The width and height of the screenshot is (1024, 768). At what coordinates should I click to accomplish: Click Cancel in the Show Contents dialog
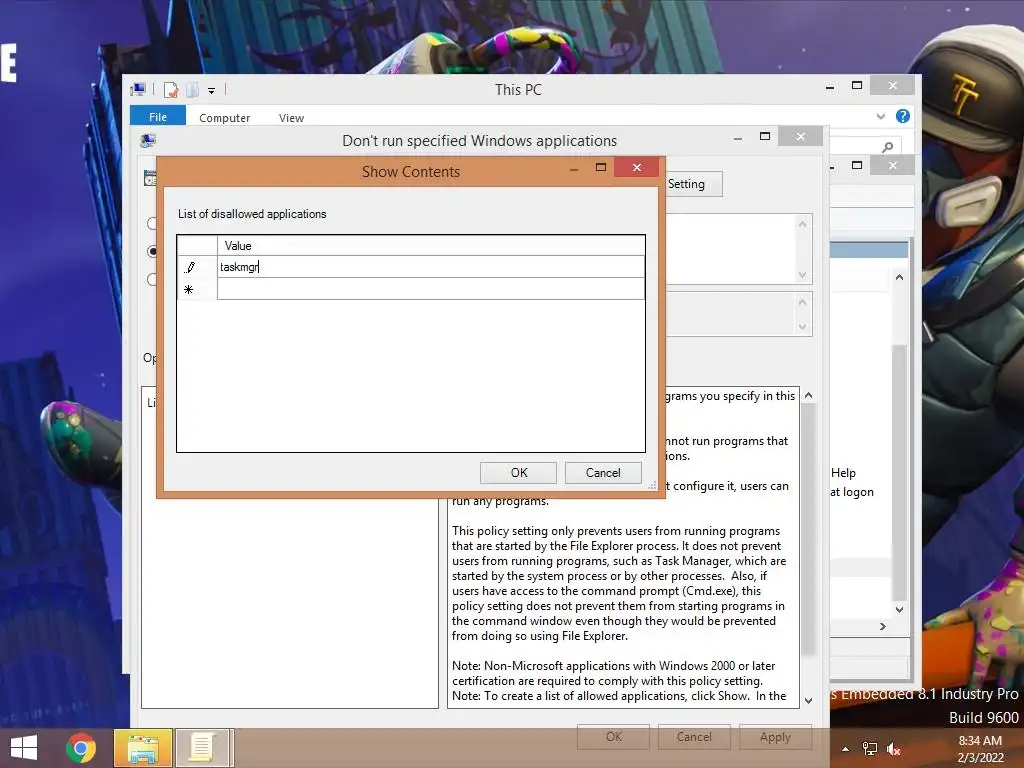(603, 473)
